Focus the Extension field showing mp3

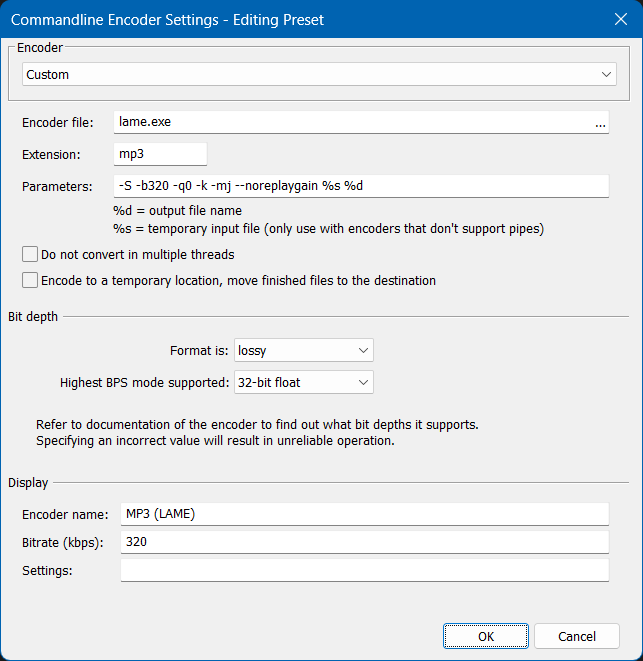point(159,154)
